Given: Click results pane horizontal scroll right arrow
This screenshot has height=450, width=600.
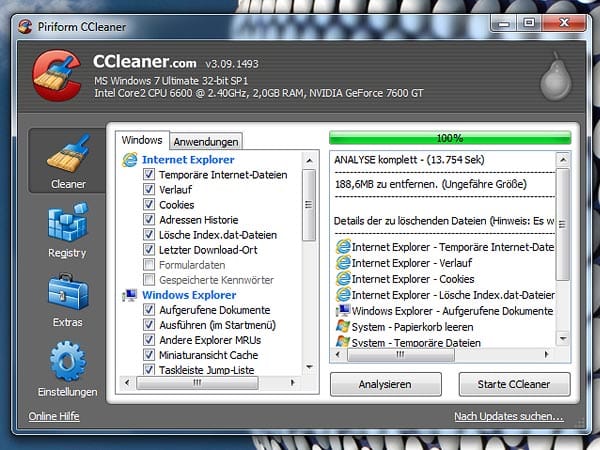Looking at the screenshot, I should coord(546,355).
